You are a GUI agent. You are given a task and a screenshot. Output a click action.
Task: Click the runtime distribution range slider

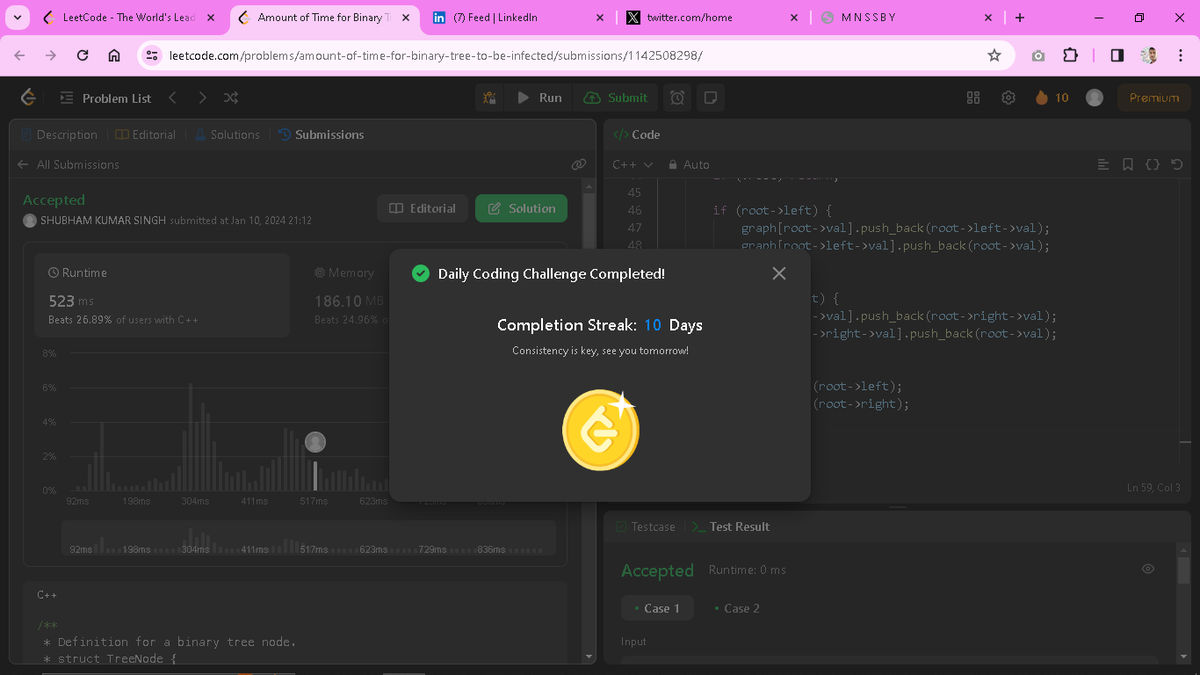click(x=308, y=539)
